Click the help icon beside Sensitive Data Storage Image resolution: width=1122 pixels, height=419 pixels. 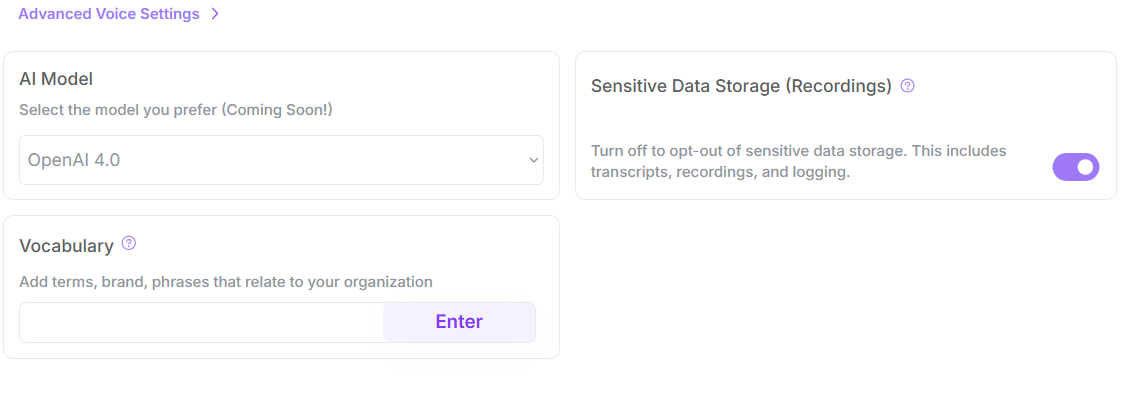pos(907,86)
